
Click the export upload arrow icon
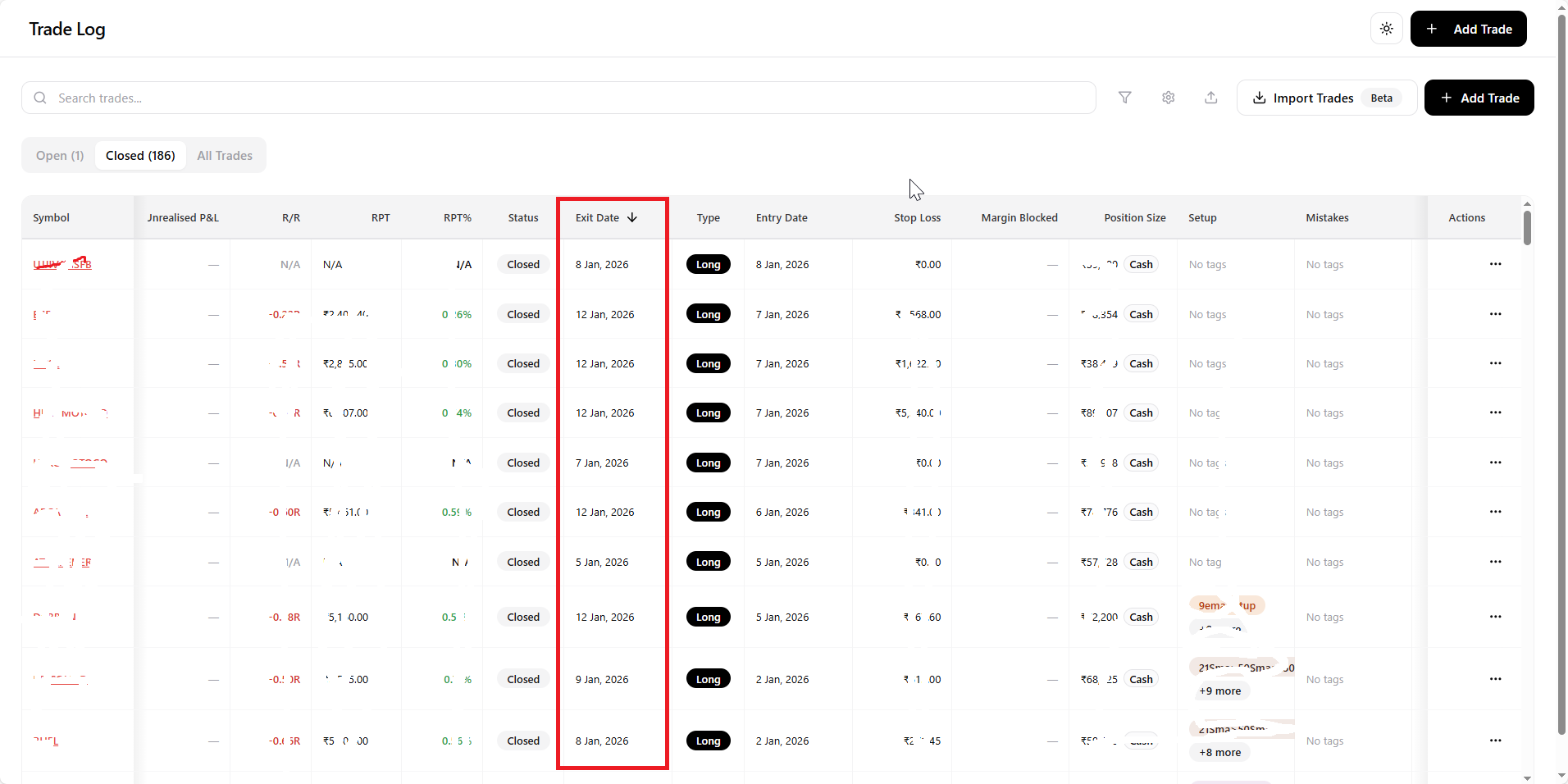pos(1211,98)
